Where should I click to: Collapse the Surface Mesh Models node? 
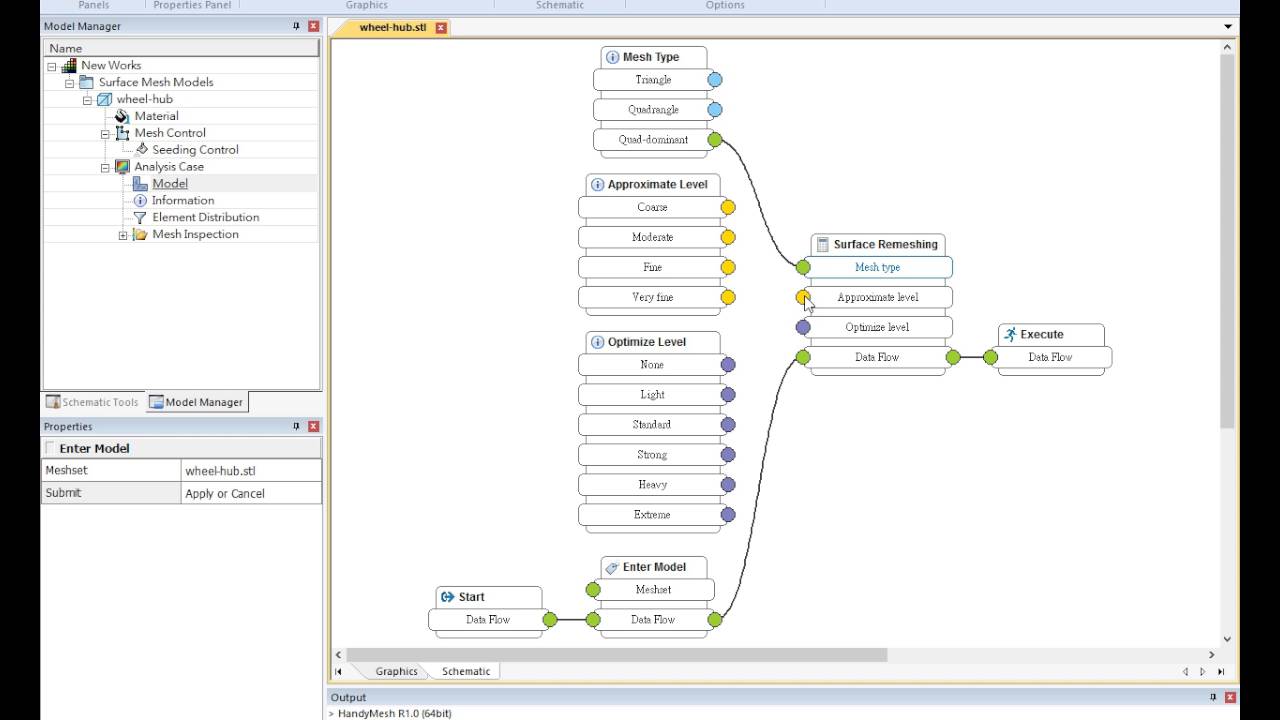(70, 83)
